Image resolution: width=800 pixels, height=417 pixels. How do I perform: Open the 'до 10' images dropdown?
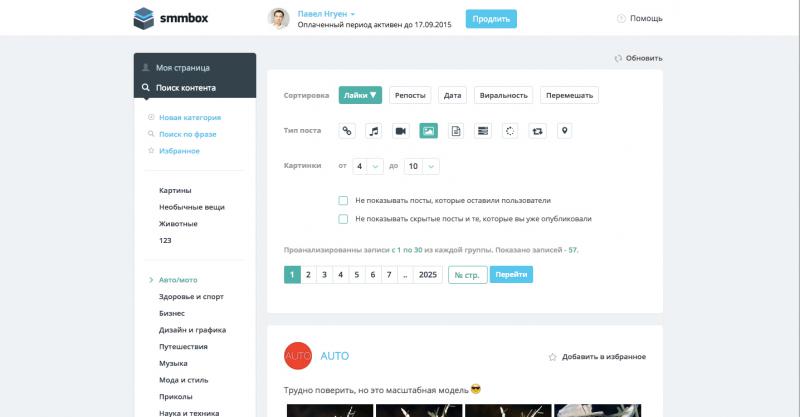pos(422,166)
